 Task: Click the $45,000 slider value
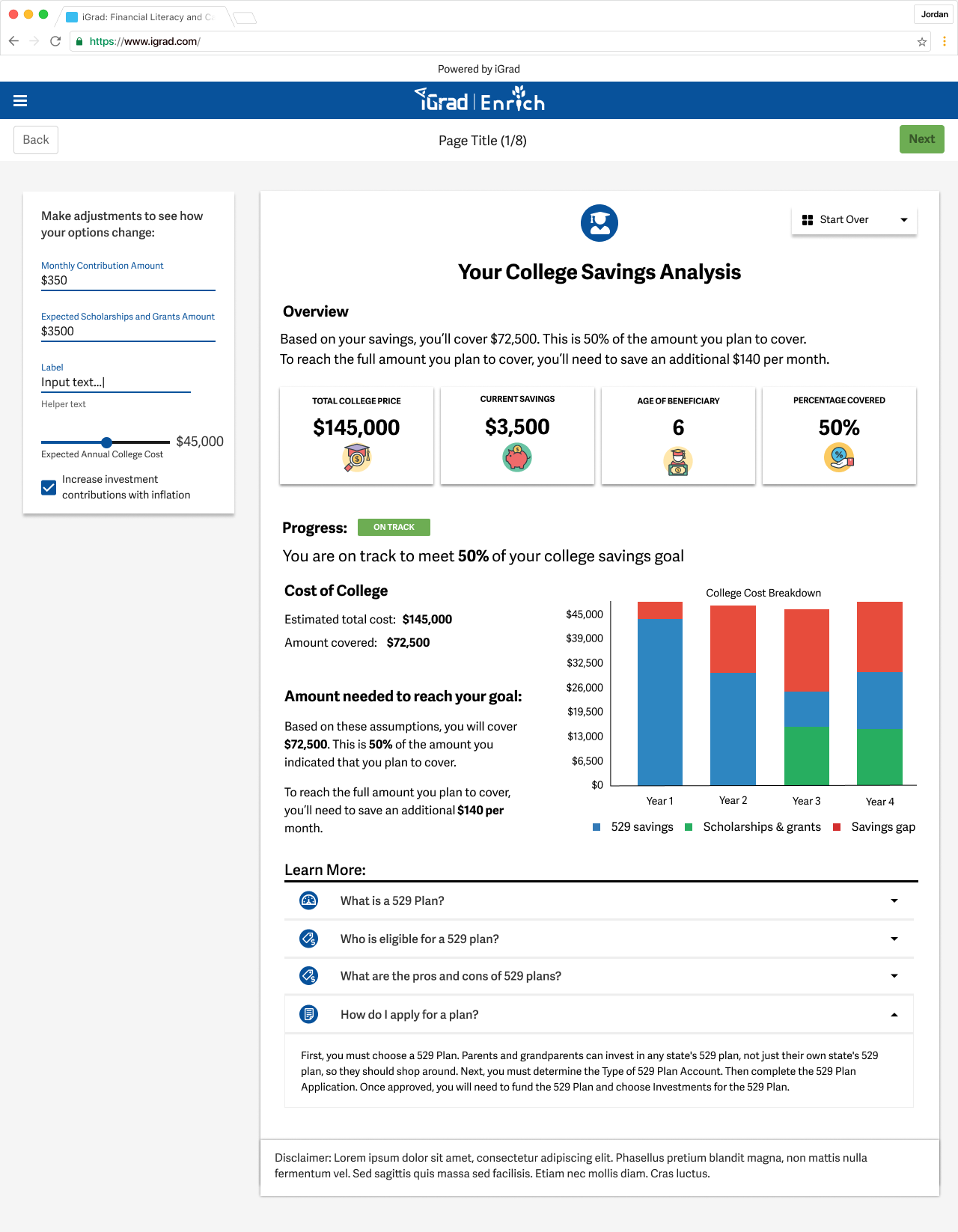(200, 442)
